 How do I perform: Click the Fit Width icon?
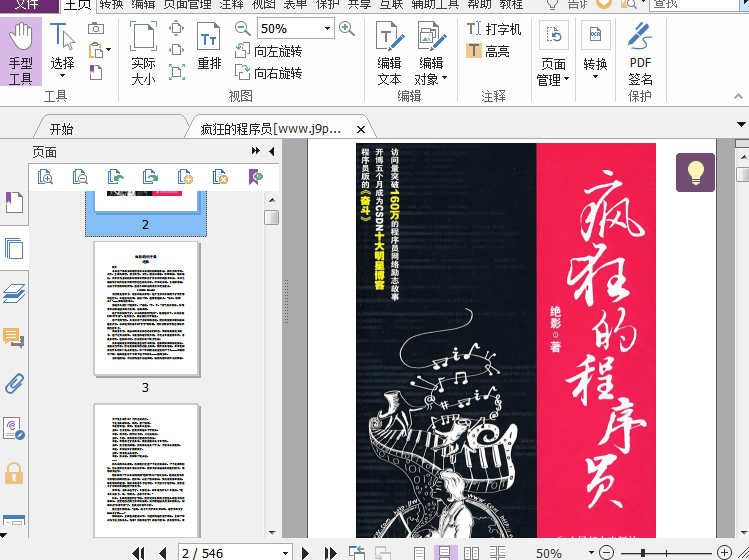176,50
